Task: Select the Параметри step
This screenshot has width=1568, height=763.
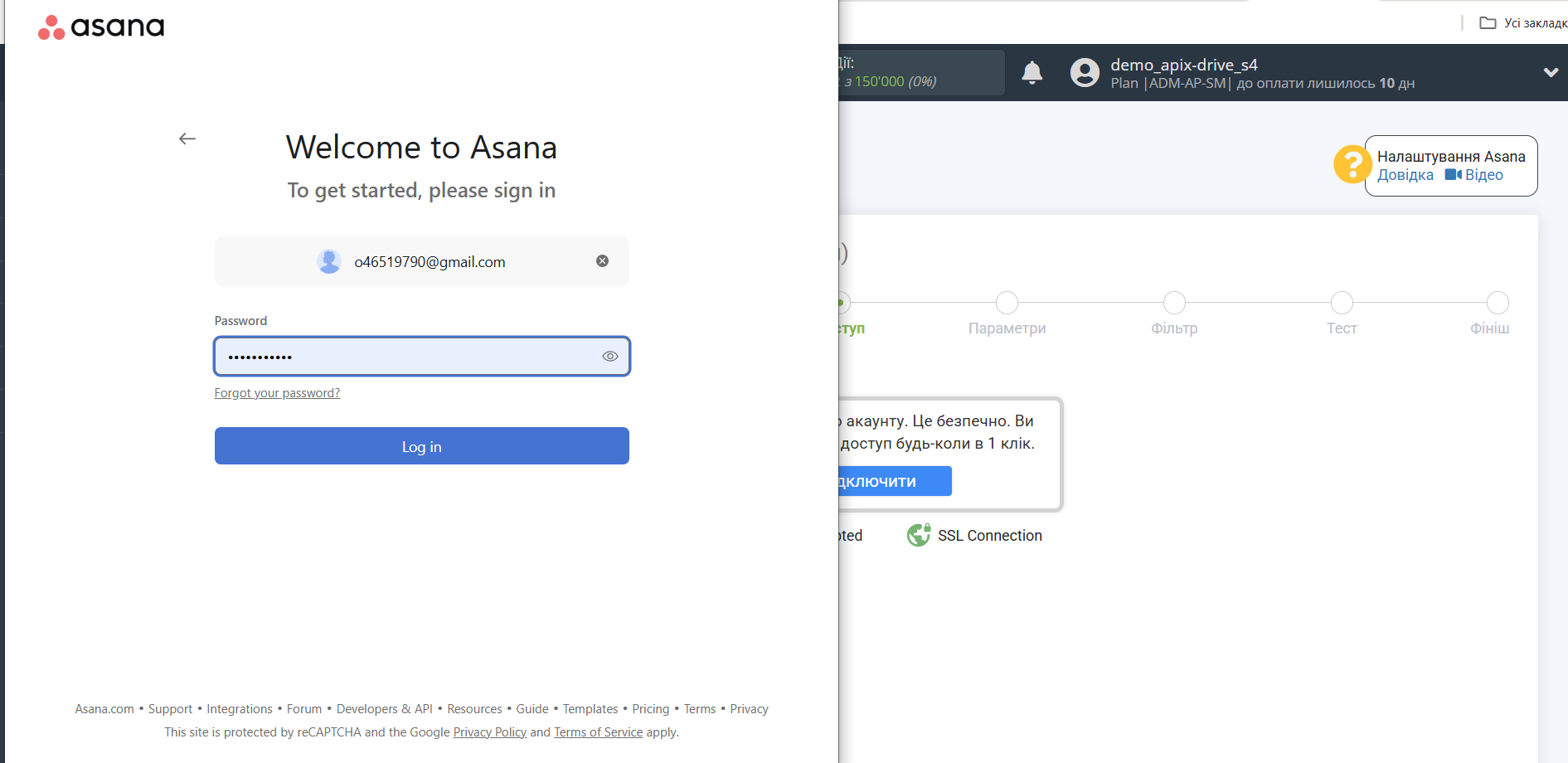Action: tap(1007, 303)
